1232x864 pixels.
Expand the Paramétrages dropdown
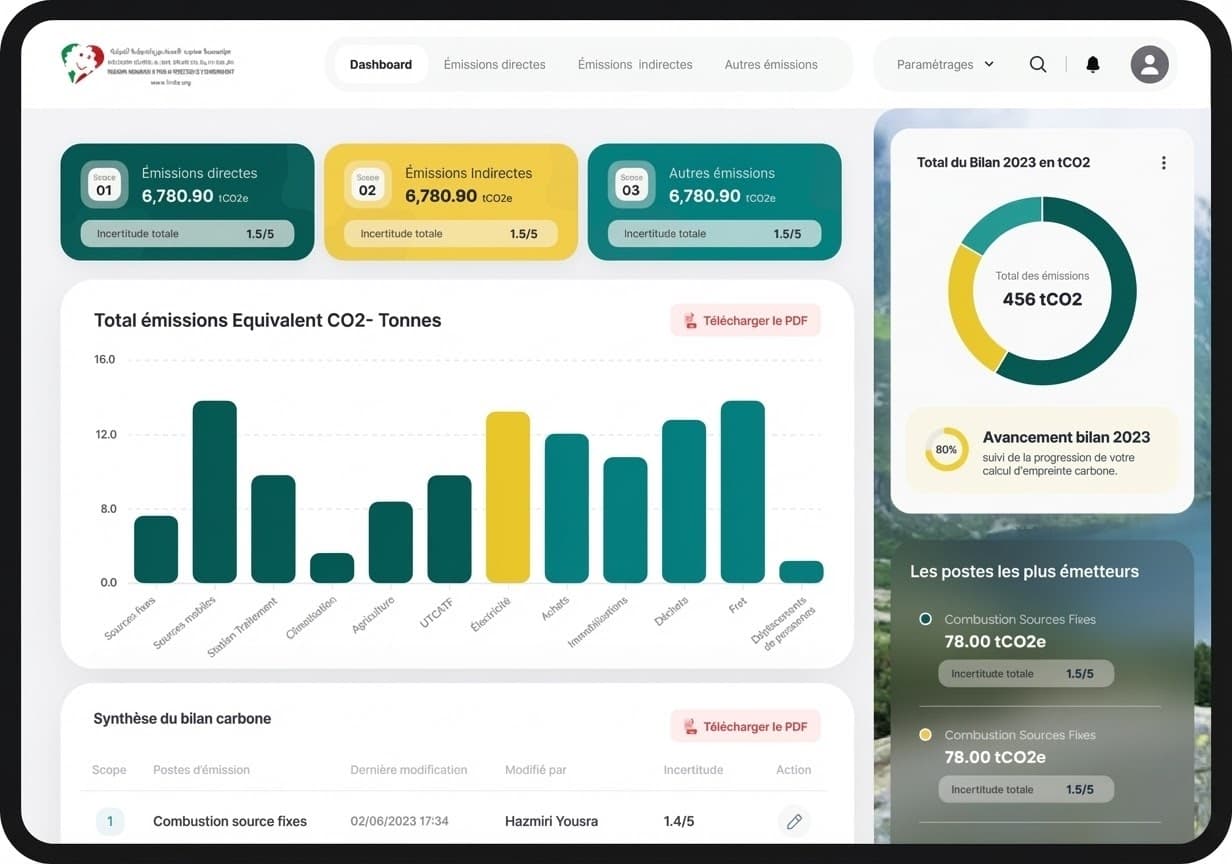pyautogui.click(x=945, y=64)
